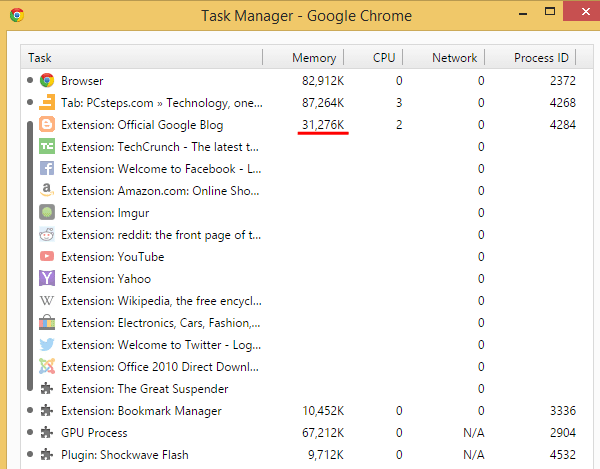Select the Browser task row
This screenshot has height=469, width=600.
pyautogui.click(x=306, y=81)
